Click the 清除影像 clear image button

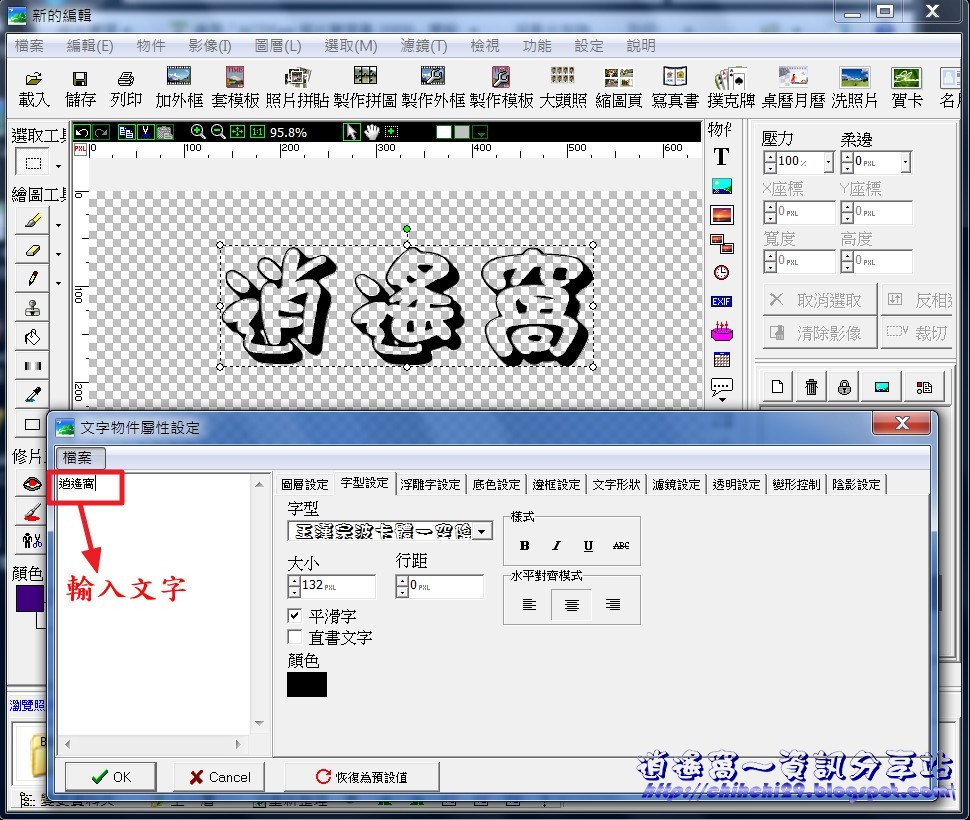(820, 334)
